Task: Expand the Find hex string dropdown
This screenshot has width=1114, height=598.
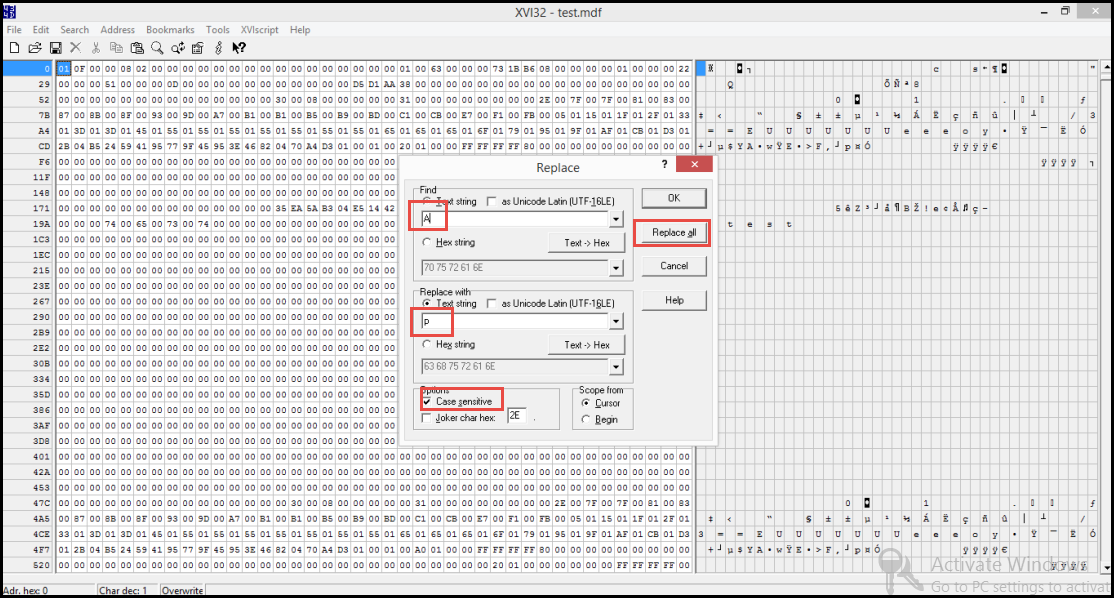Action: point(617,267)
